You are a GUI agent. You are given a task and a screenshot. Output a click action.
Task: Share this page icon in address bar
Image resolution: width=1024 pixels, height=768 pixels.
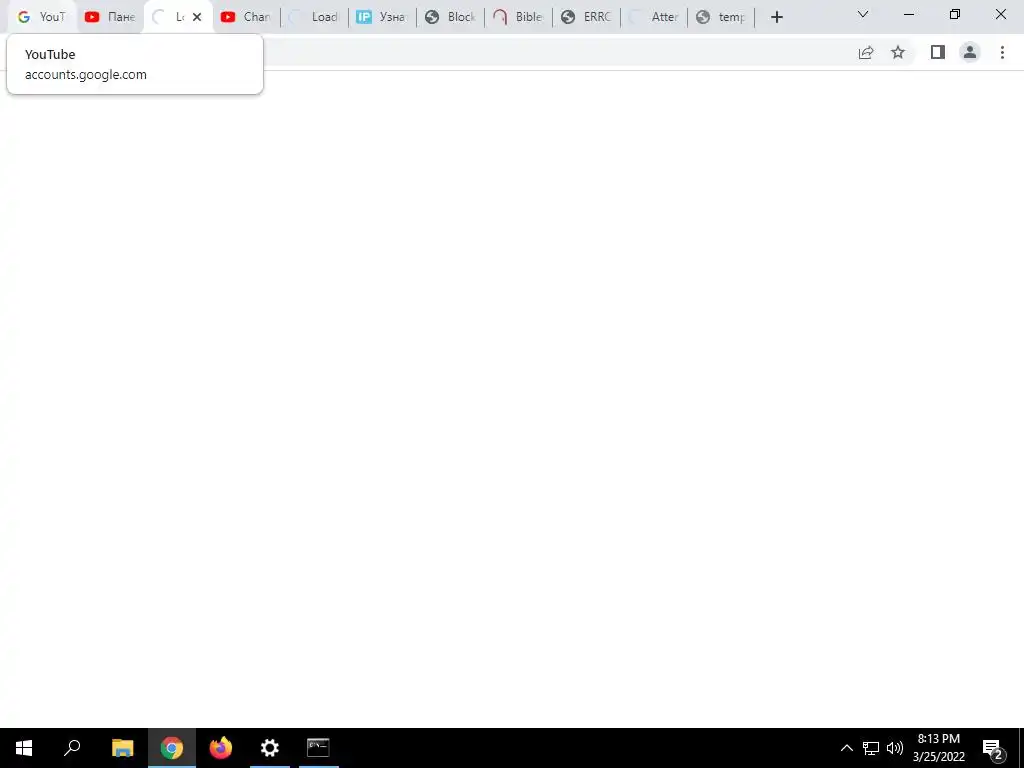(x=866, y=52)
